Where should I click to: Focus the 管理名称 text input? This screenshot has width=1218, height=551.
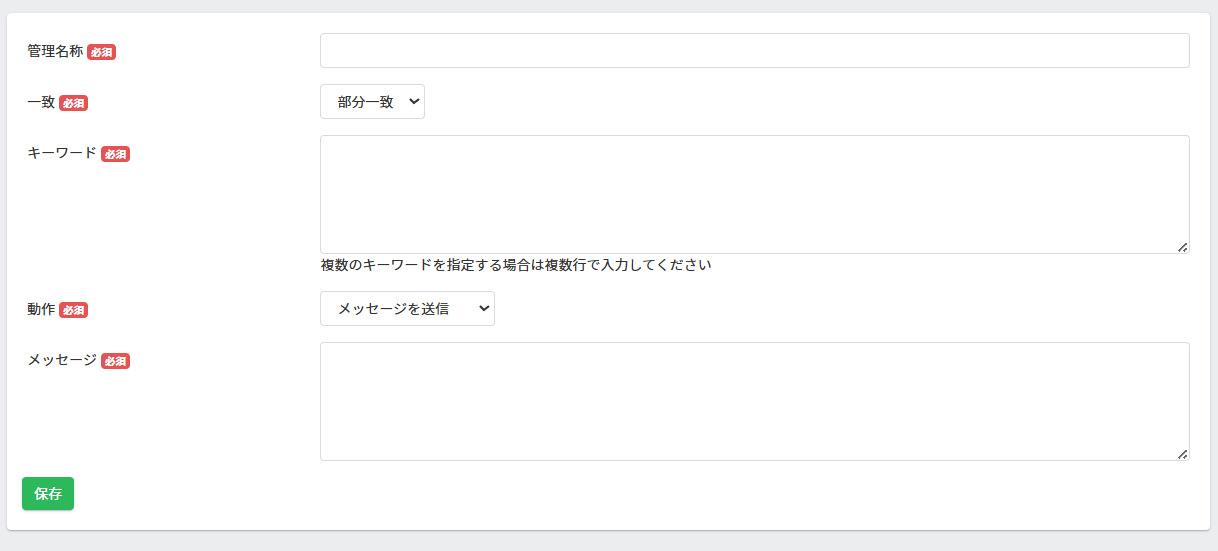click(754, 51)
